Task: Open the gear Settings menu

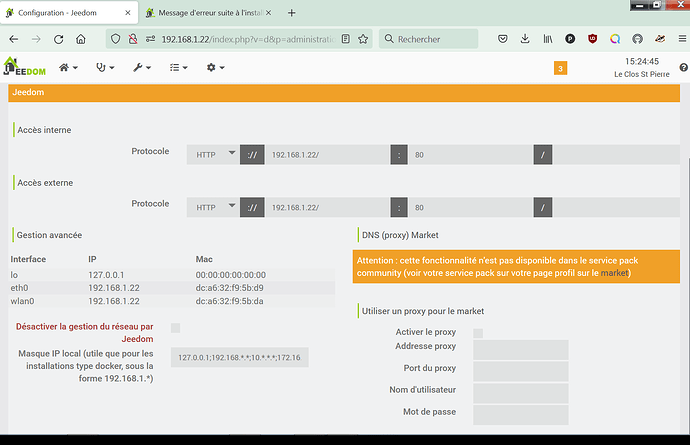Action: click(216, 67)
